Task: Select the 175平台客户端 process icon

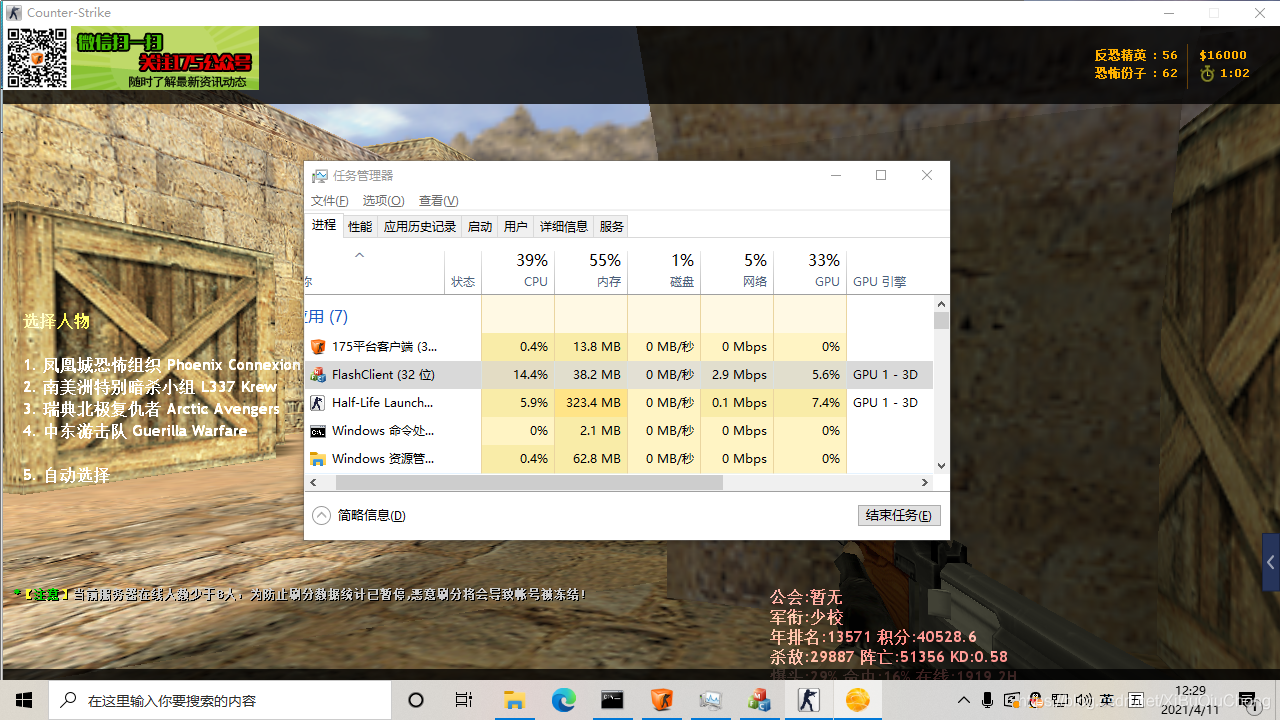Action: (x=318, y=347)
